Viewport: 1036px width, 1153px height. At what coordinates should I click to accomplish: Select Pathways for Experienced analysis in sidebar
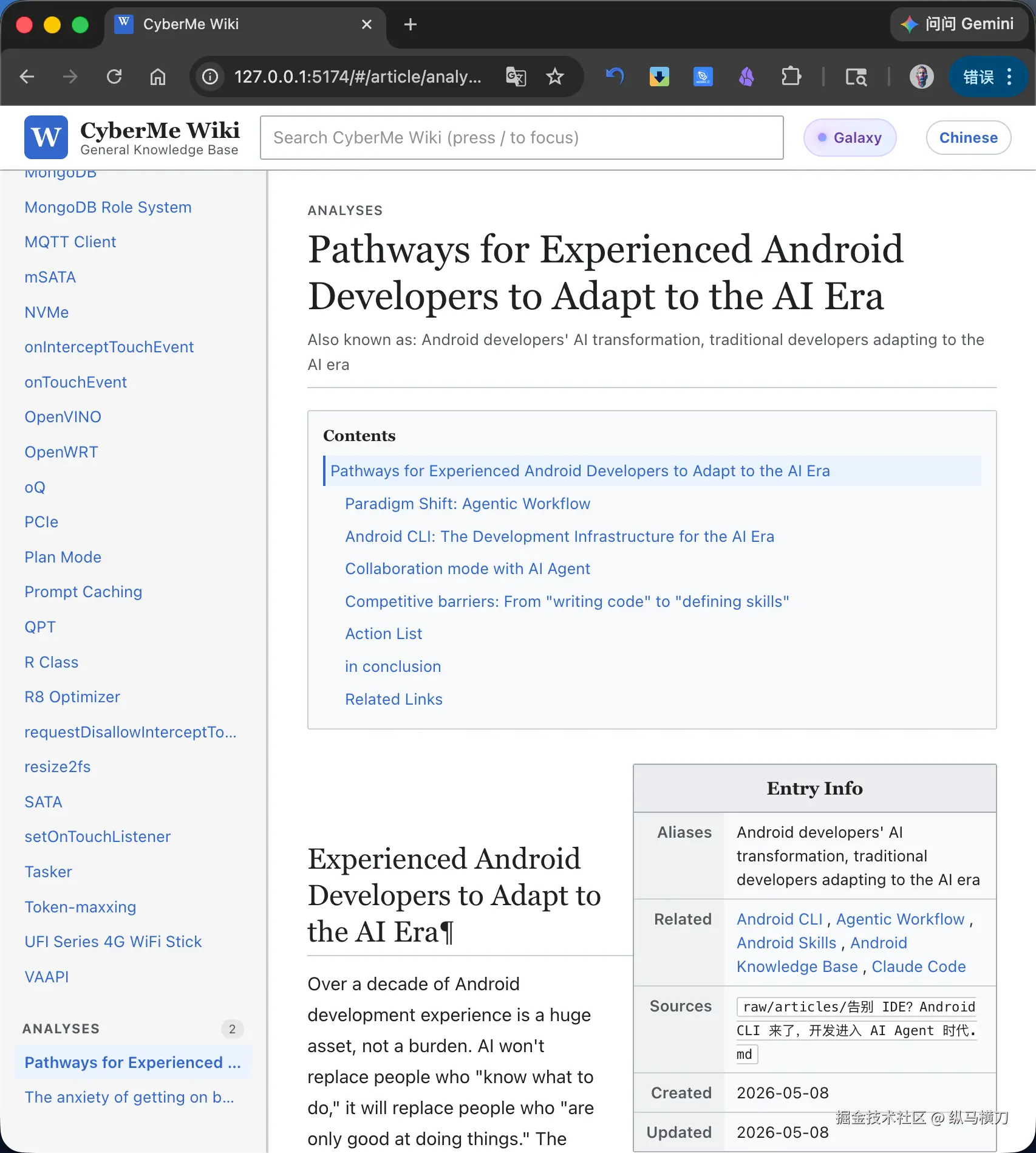point(133,1062)
